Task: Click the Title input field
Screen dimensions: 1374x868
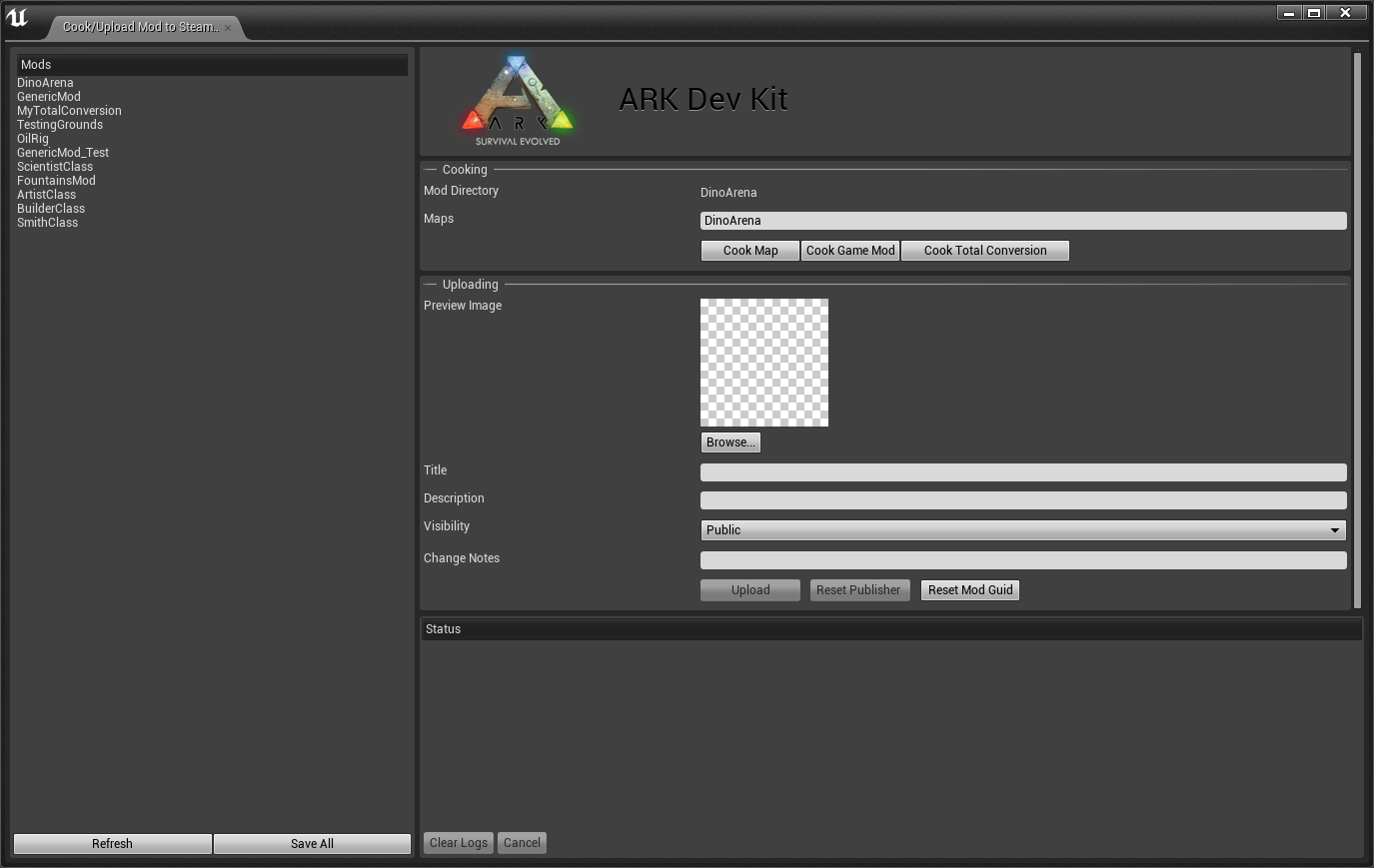Action: (x=1023, y=472)
